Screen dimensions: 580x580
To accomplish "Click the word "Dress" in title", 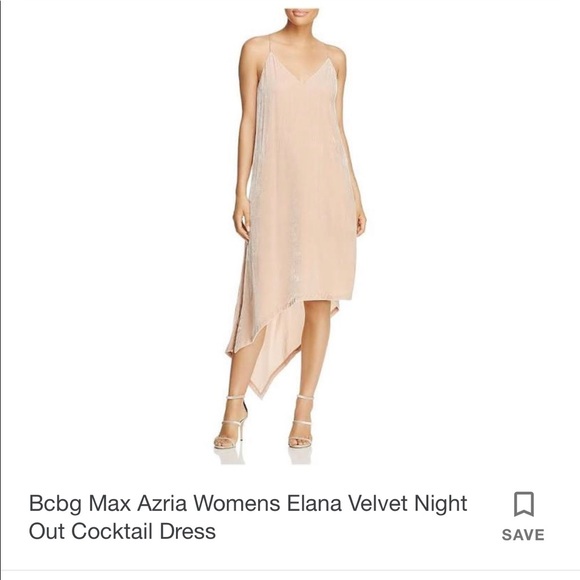I will pos(188,532).
